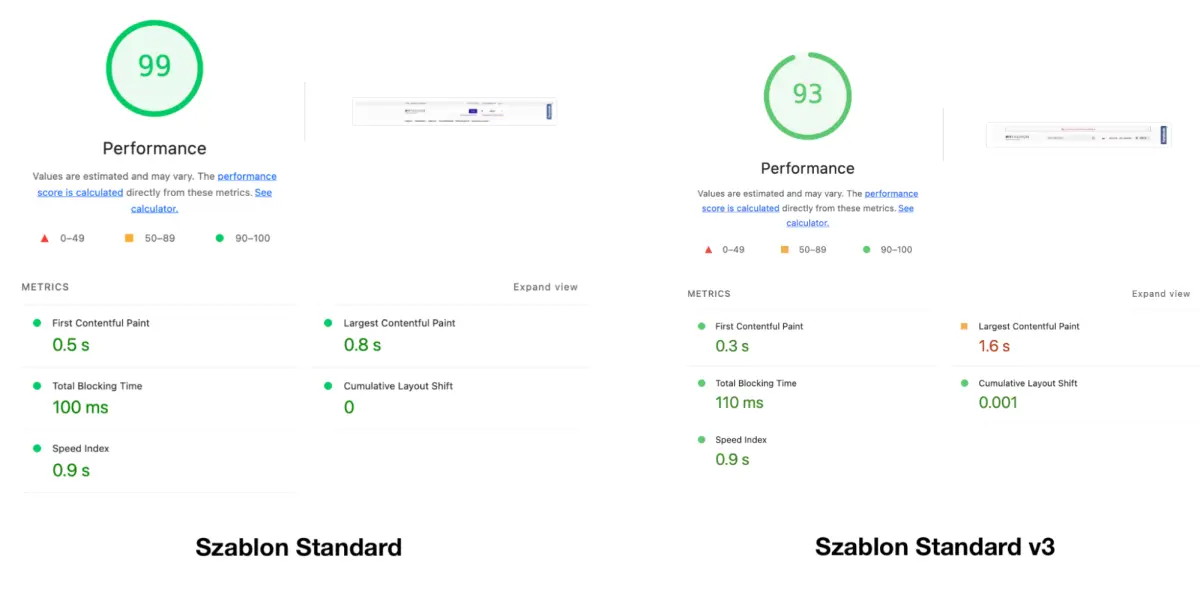Viewport: 1200px width, 589px height.
Task: Click red triangle 0–49 legend icon, v3 report
Action: click(x=706, y=249)
